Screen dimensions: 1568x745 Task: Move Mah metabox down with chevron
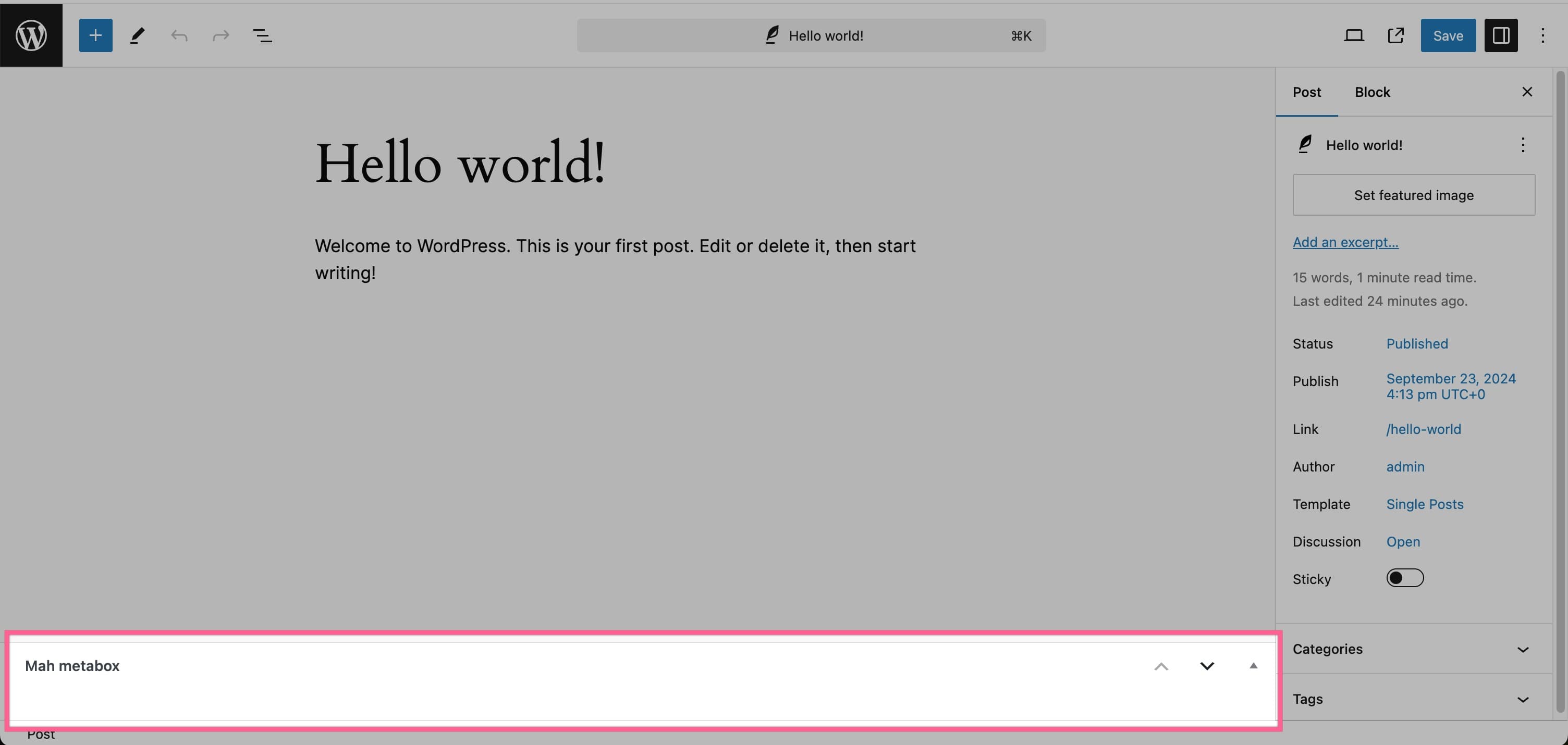pos(1207,666)
